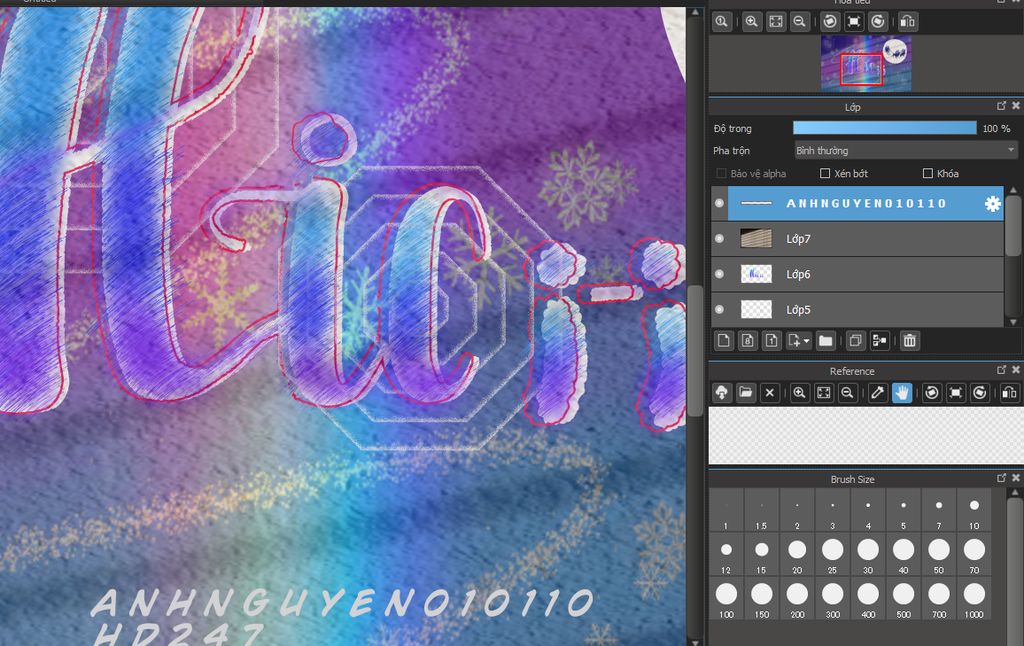The image size is (1024, 646).
Task: Choose brush size 100
Action: pyautogui.click(x=726, y=599)
